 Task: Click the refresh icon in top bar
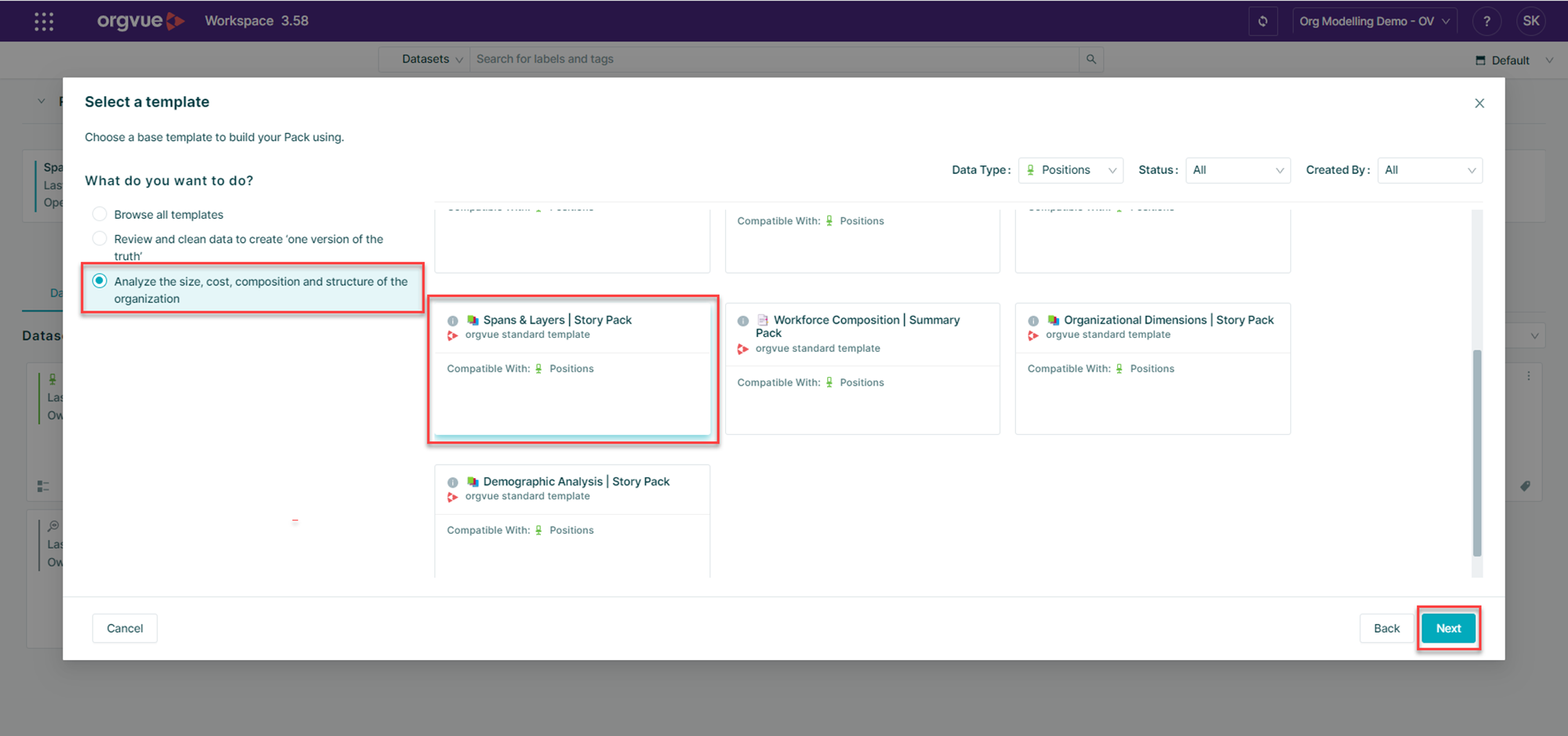(x=1263, y=21)
